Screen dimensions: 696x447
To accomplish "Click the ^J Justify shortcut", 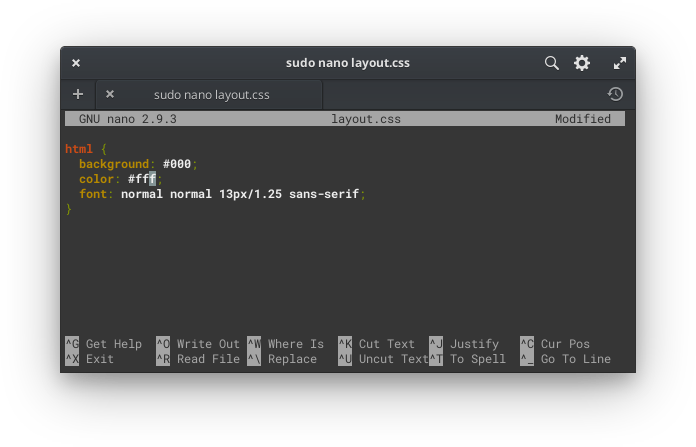I will point(464,344).
